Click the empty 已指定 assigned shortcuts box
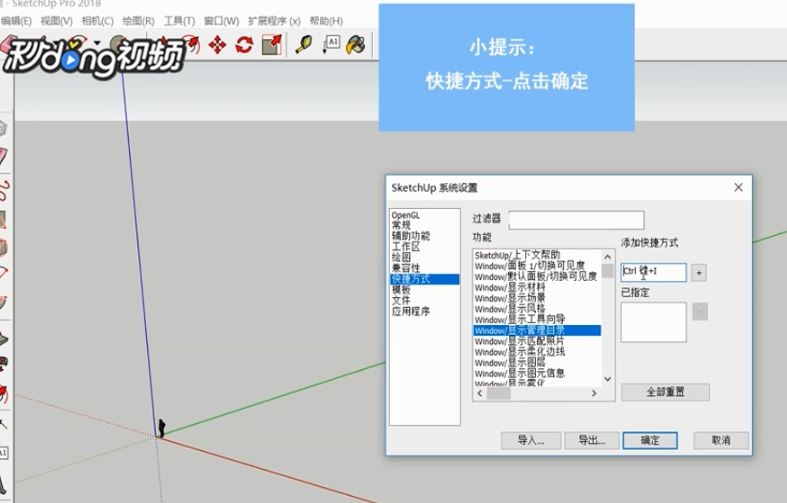 click(653, 322)
